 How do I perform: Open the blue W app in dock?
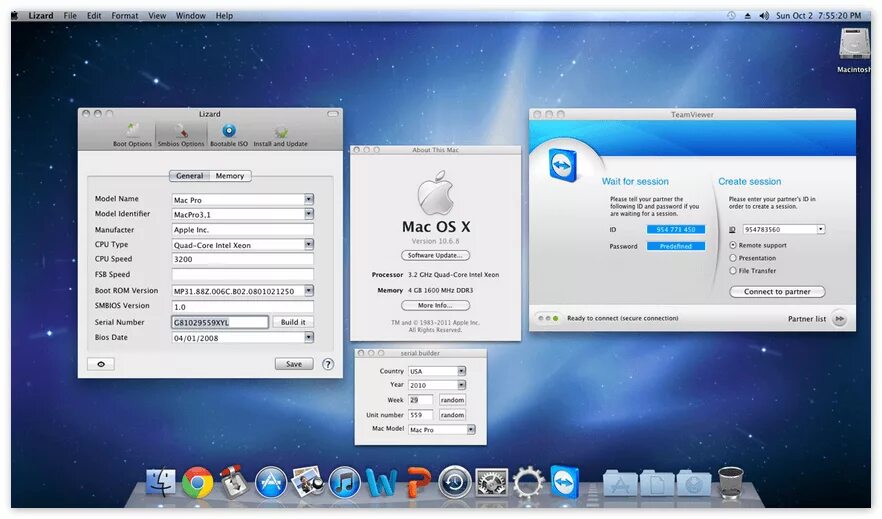tap(381, 482)
